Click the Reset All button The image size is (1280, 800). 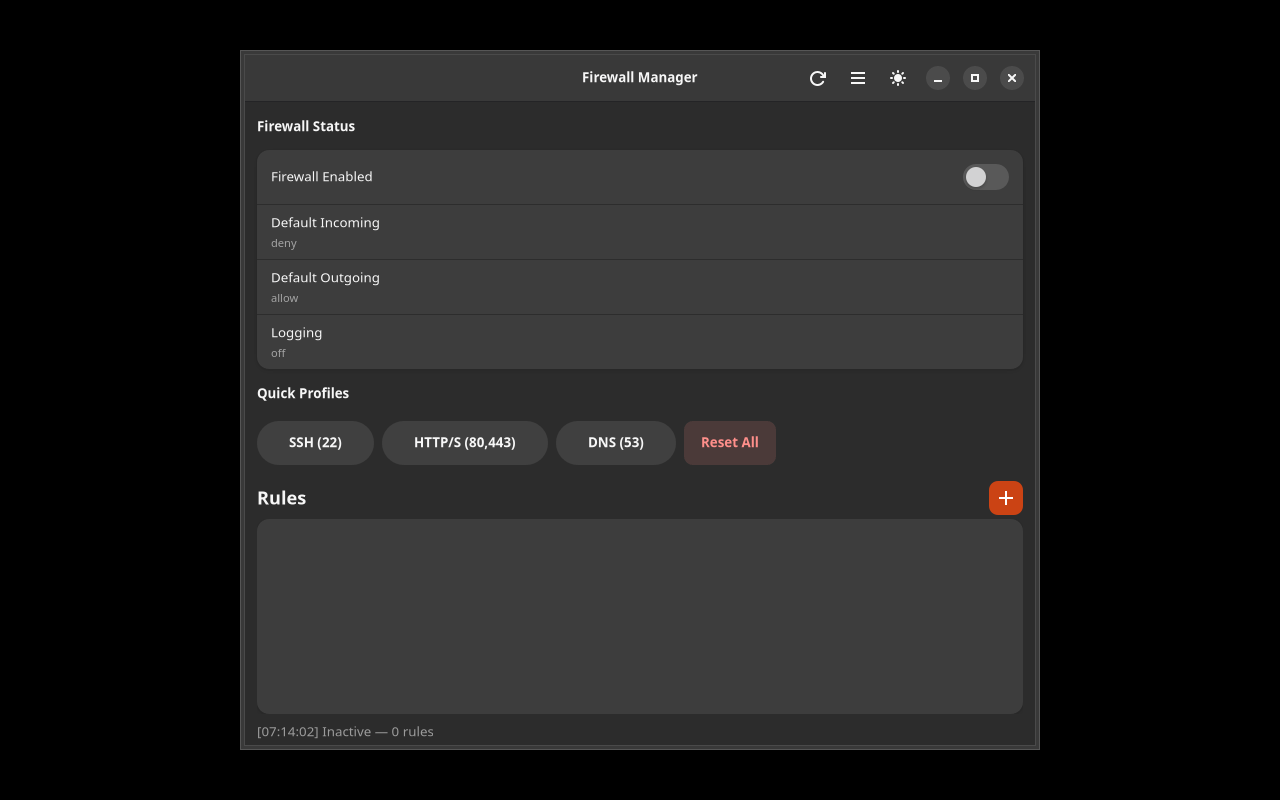730,443
